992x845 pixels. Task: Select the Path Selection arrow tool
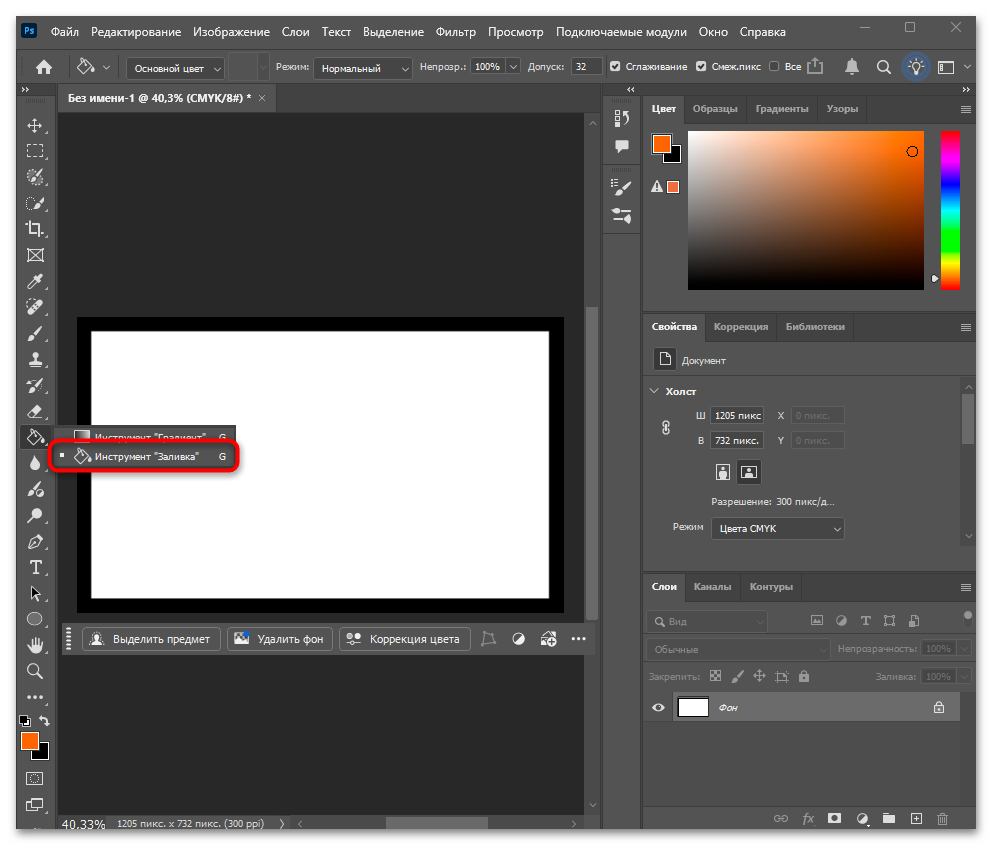click(x=35, y=593)
